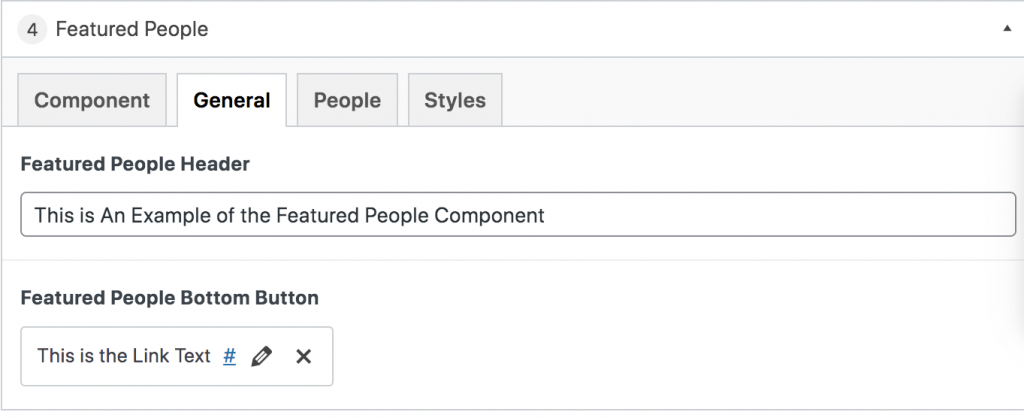Select the bottom button link box

pos(177,357)
